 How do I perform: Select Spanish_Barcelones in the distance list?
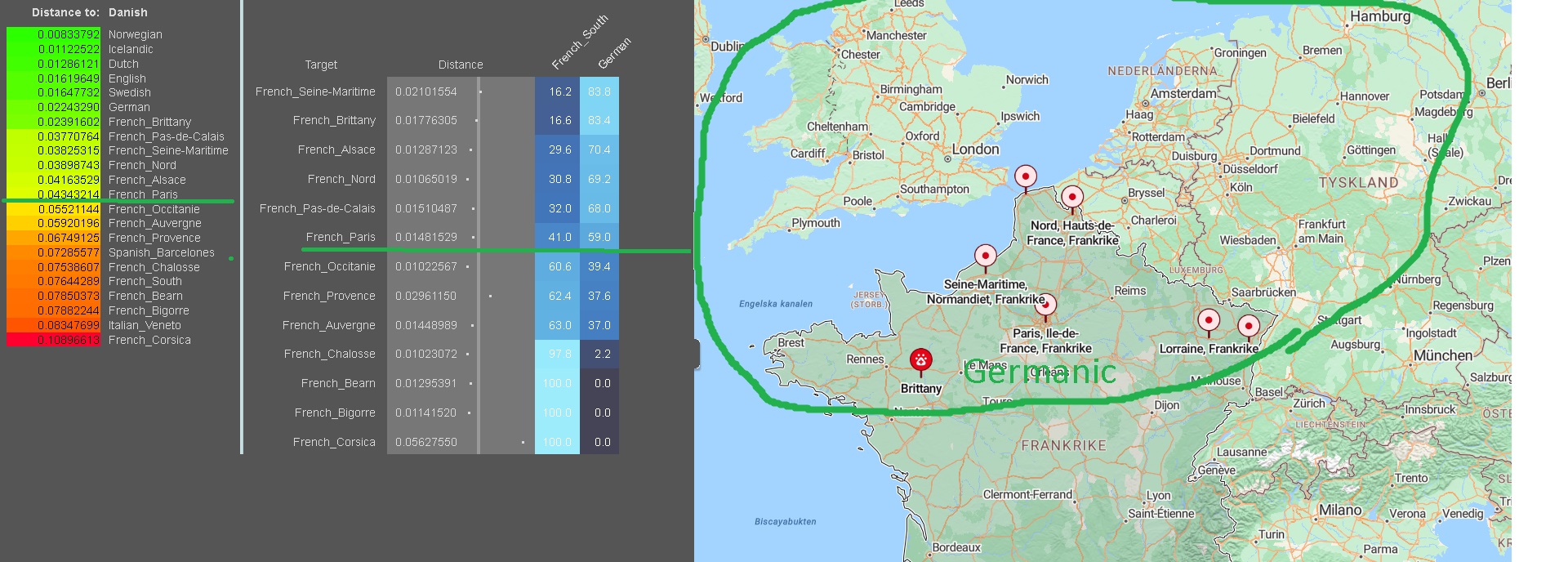click(162, 252)
